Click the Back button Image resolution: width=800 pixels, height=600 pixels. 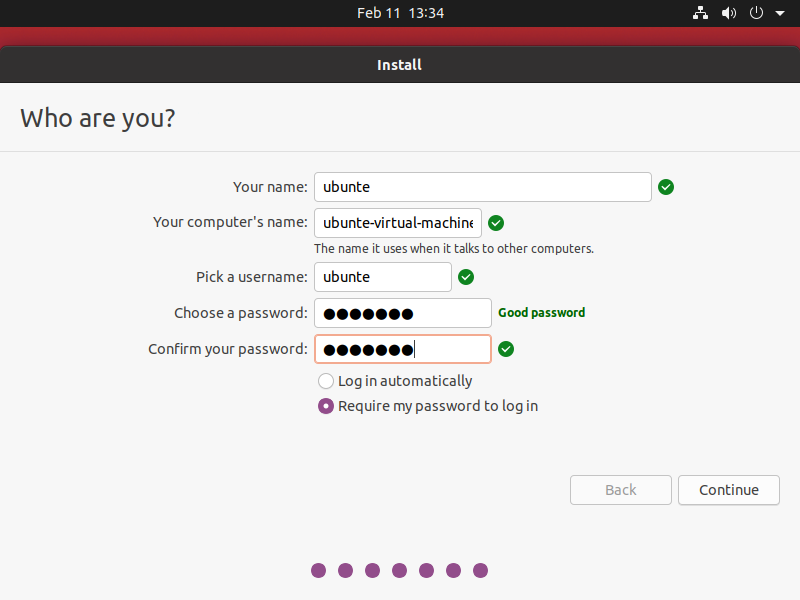pyautogui.click(x=620, y=490)
